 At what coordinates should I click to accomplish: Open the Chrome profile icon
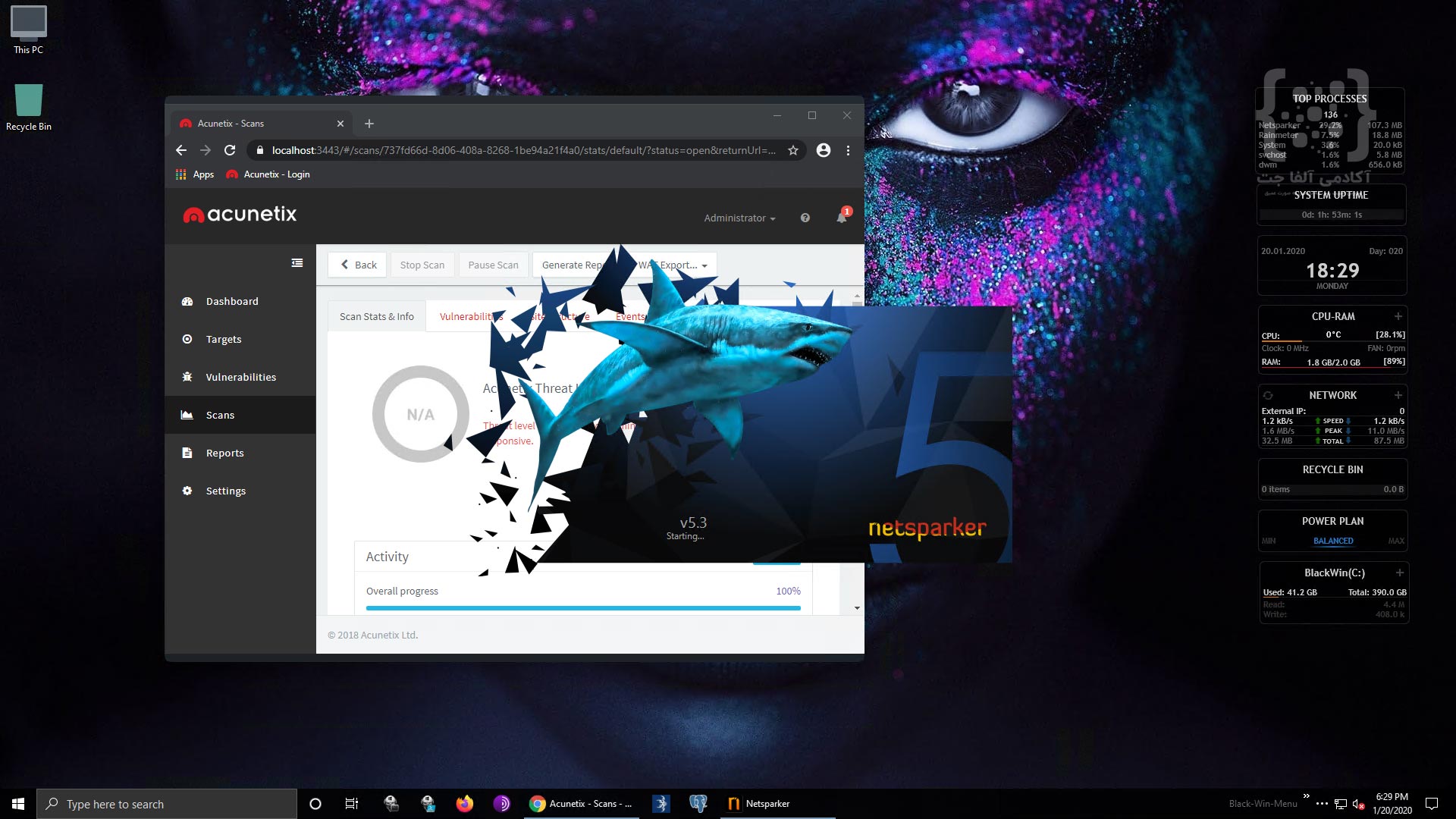(x=824, y=150)
